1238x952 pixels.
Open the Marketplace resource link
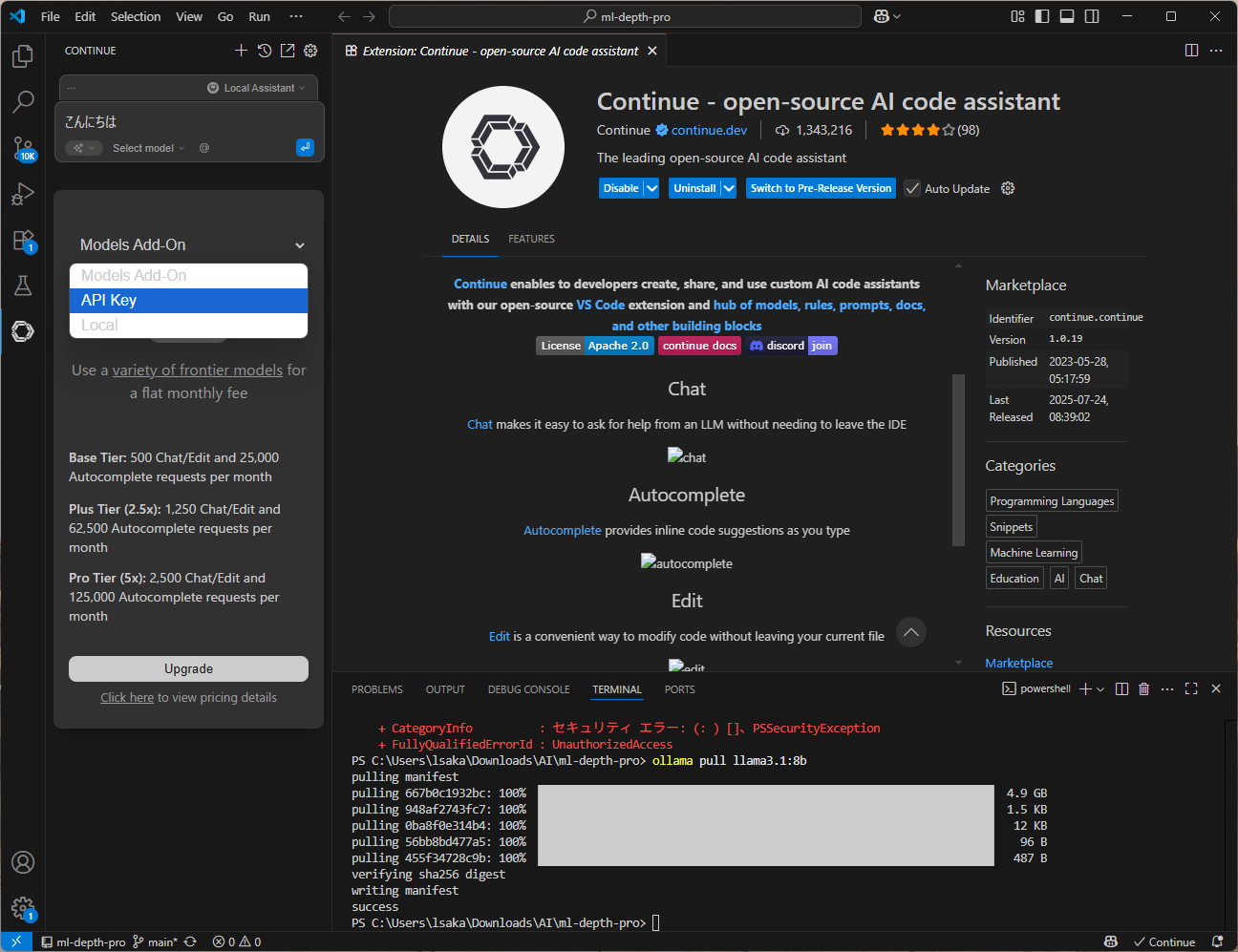(x=1018, y=663)
